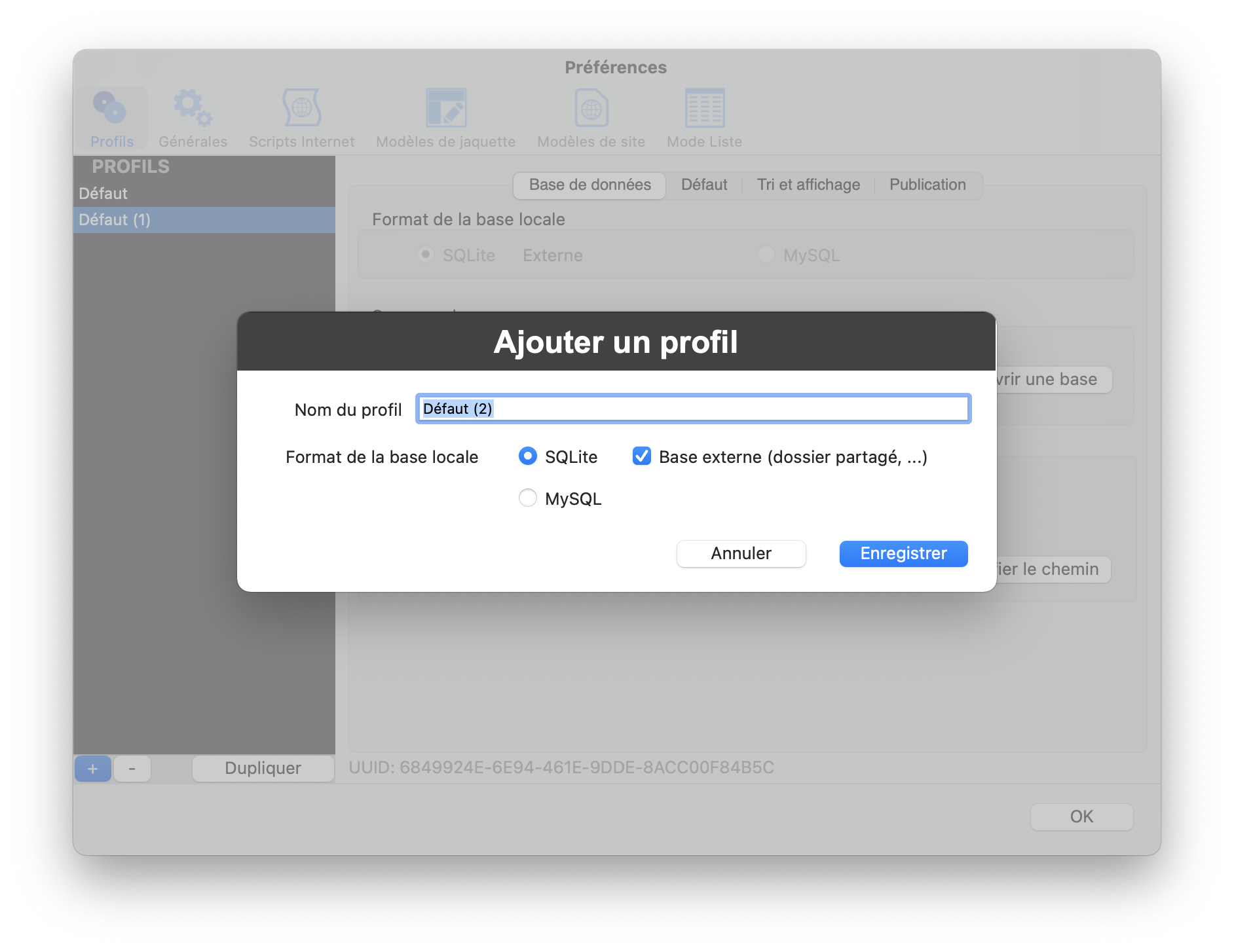Image resolution: width=1234 pixels, height=952 pixels.
Task: Click the Dupliquer button
Action: pyautogui.click(x=263, y=768)
